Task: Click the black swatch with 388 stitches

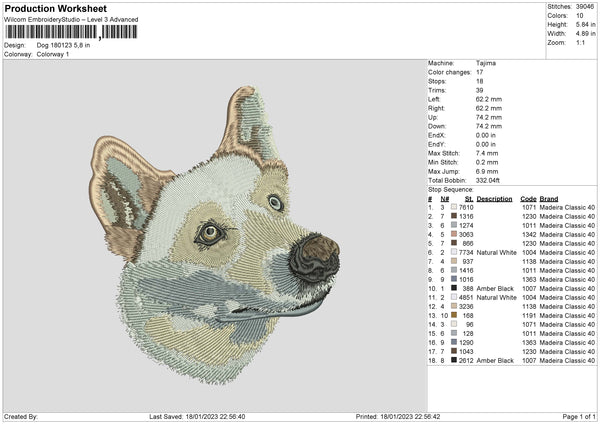Action: coord(454,288)
